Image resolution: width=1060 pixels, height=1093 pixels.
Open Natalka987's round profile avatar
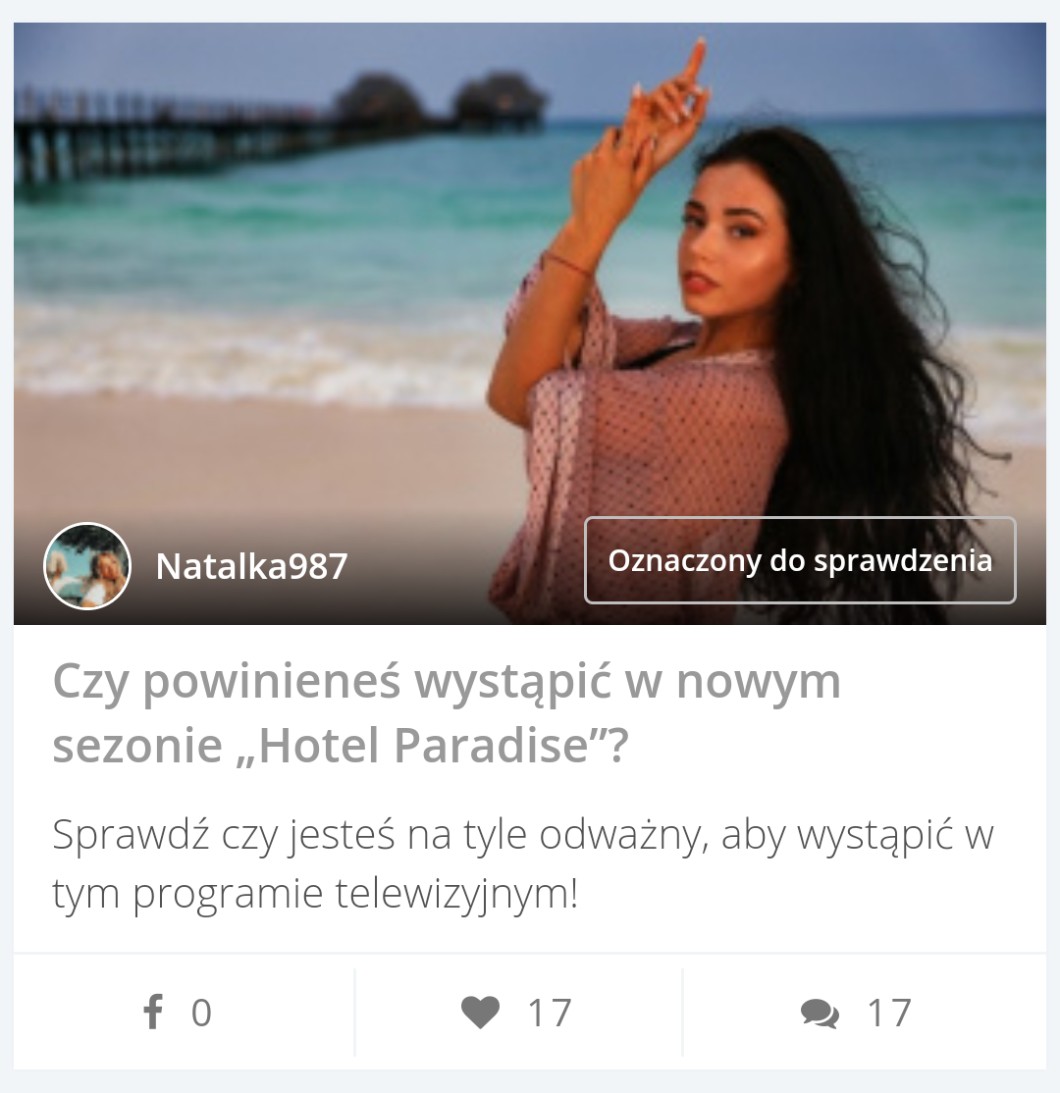87,566
